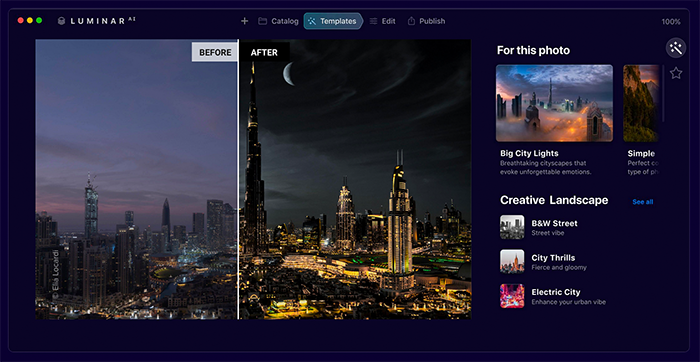Select the partially visible Simple template thumbnail
This screenshot has width=700, height=362.
pyautogui.click(x=641, y=103)
